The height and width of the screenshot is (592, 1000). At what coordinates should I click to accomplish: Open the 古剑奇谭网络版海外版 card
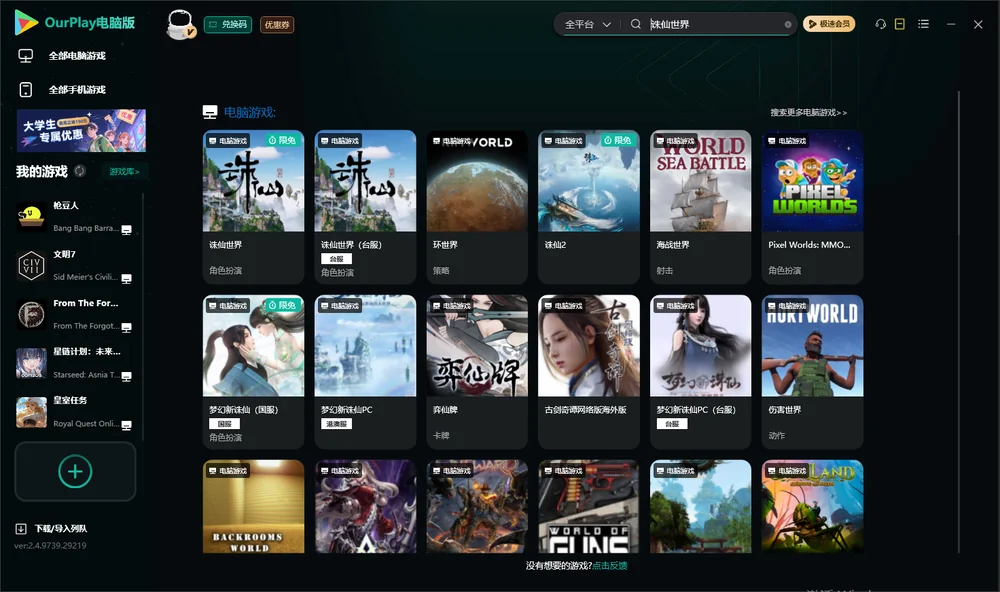tap(589, 372)
